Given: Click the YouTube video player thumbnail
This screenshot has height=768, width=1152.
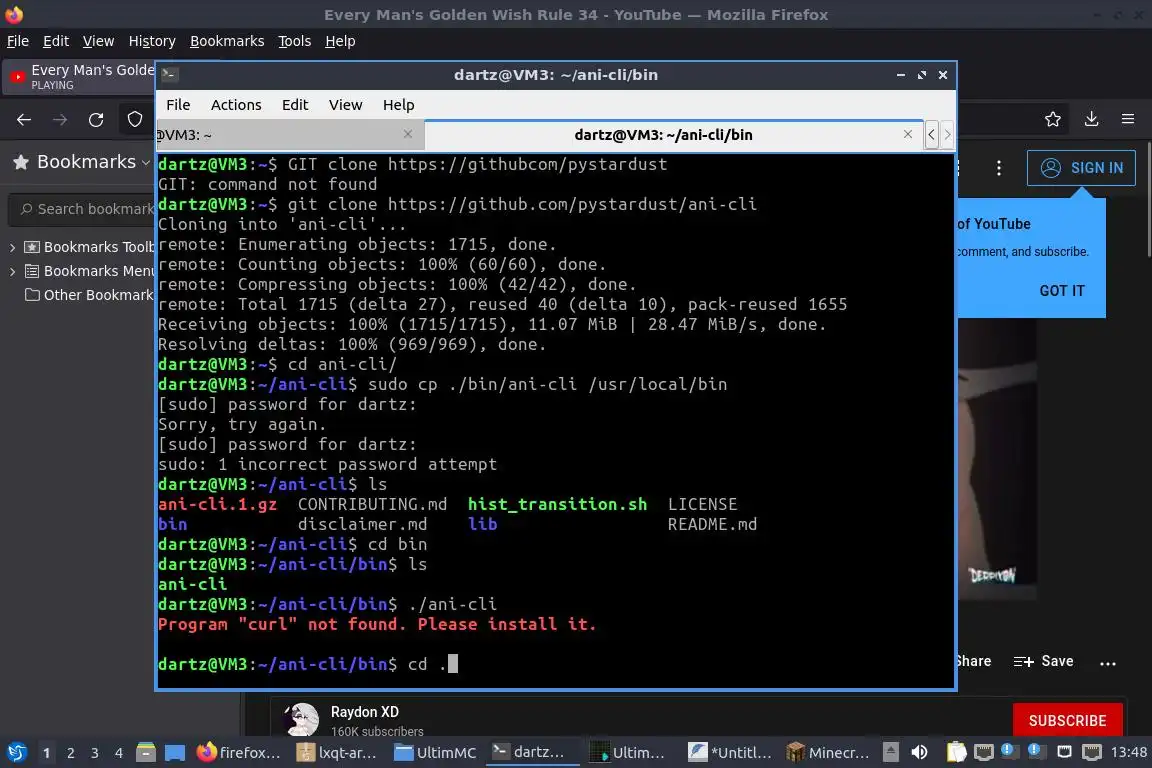Looking at the screenshot, I should 996,459.
